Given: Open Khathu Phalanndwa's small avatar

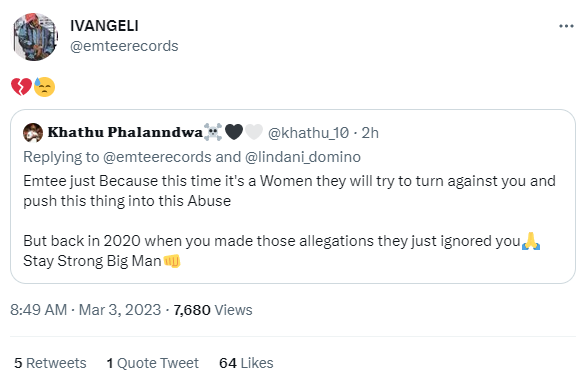Looking at the screenshot, I should pos(33,133).
